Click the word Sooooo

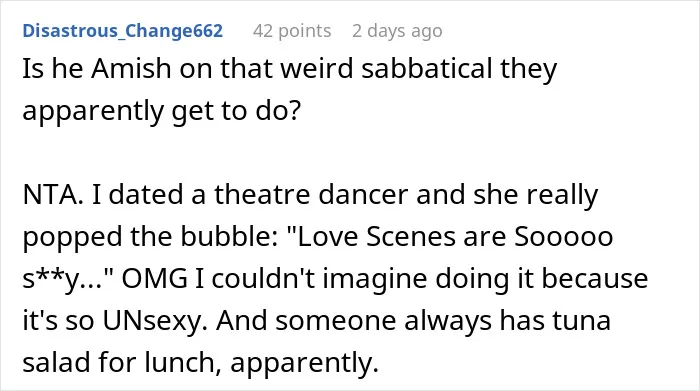(563, 237)
